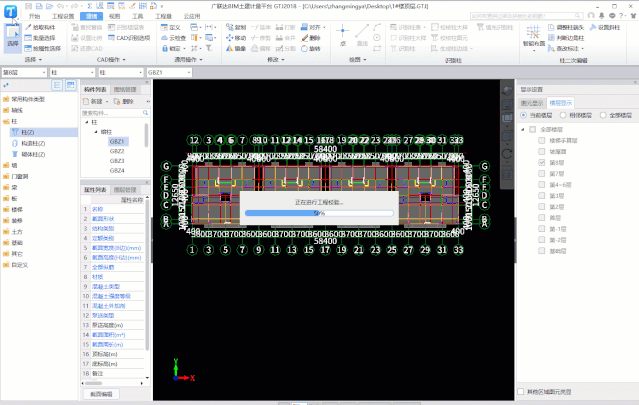Screen dimensions: 639x405
Task: Select the current floor (当前楼层) radio button
Action: click(x=522, y=116)
